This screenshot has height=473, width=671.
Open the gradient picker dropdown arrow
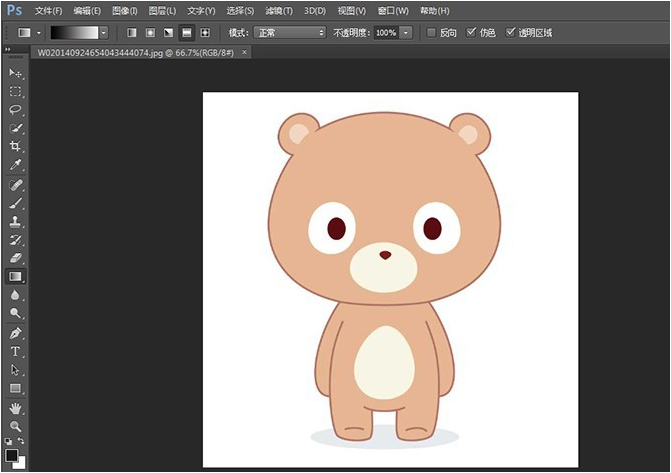pos(103,33)
